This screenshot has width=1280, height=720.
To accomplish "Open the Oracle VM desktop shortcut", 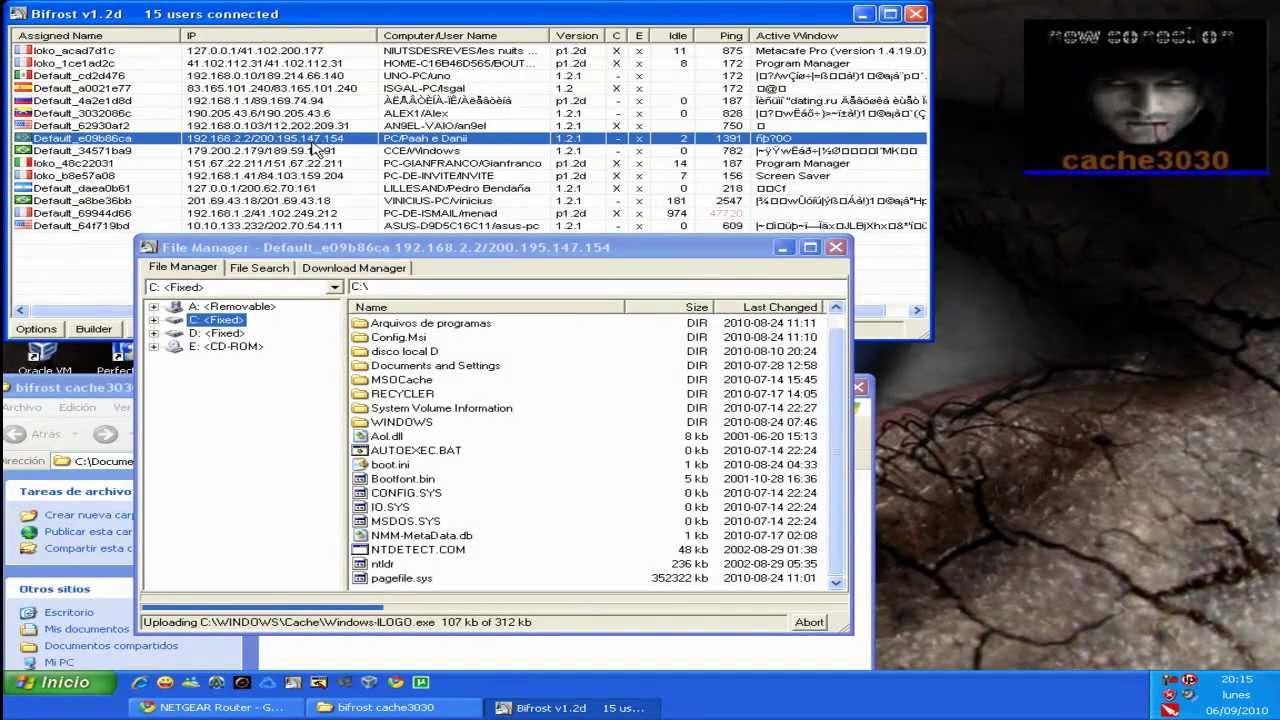I will click(43, 356).
